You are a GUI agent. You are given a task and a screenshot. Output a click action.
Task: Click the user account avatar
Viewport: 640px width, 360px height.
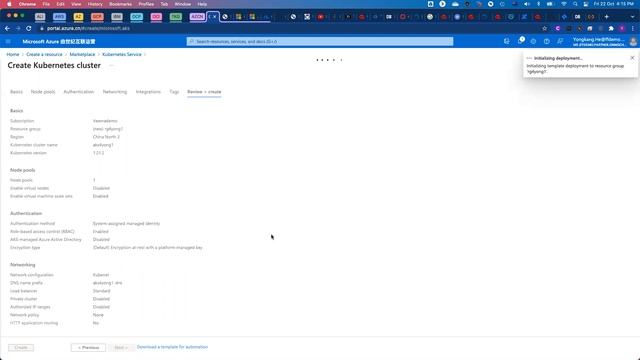[633, 42]
